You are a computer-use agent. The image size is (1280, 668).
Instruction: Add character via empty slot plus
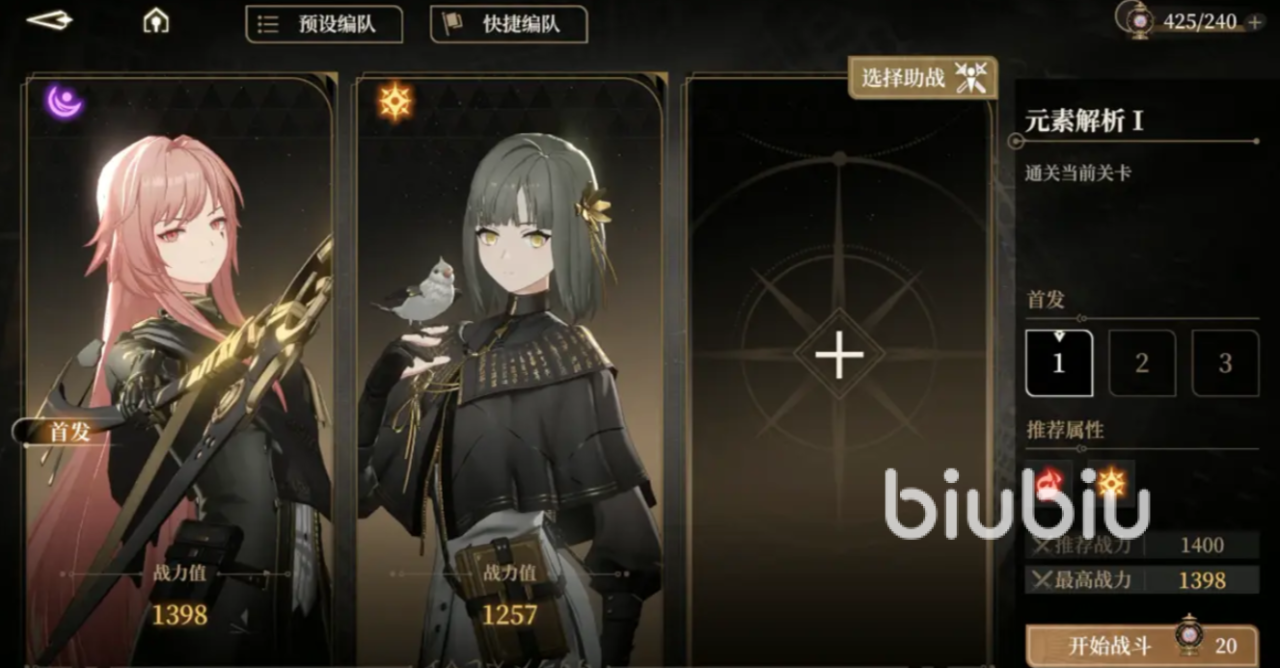point(839,356)
